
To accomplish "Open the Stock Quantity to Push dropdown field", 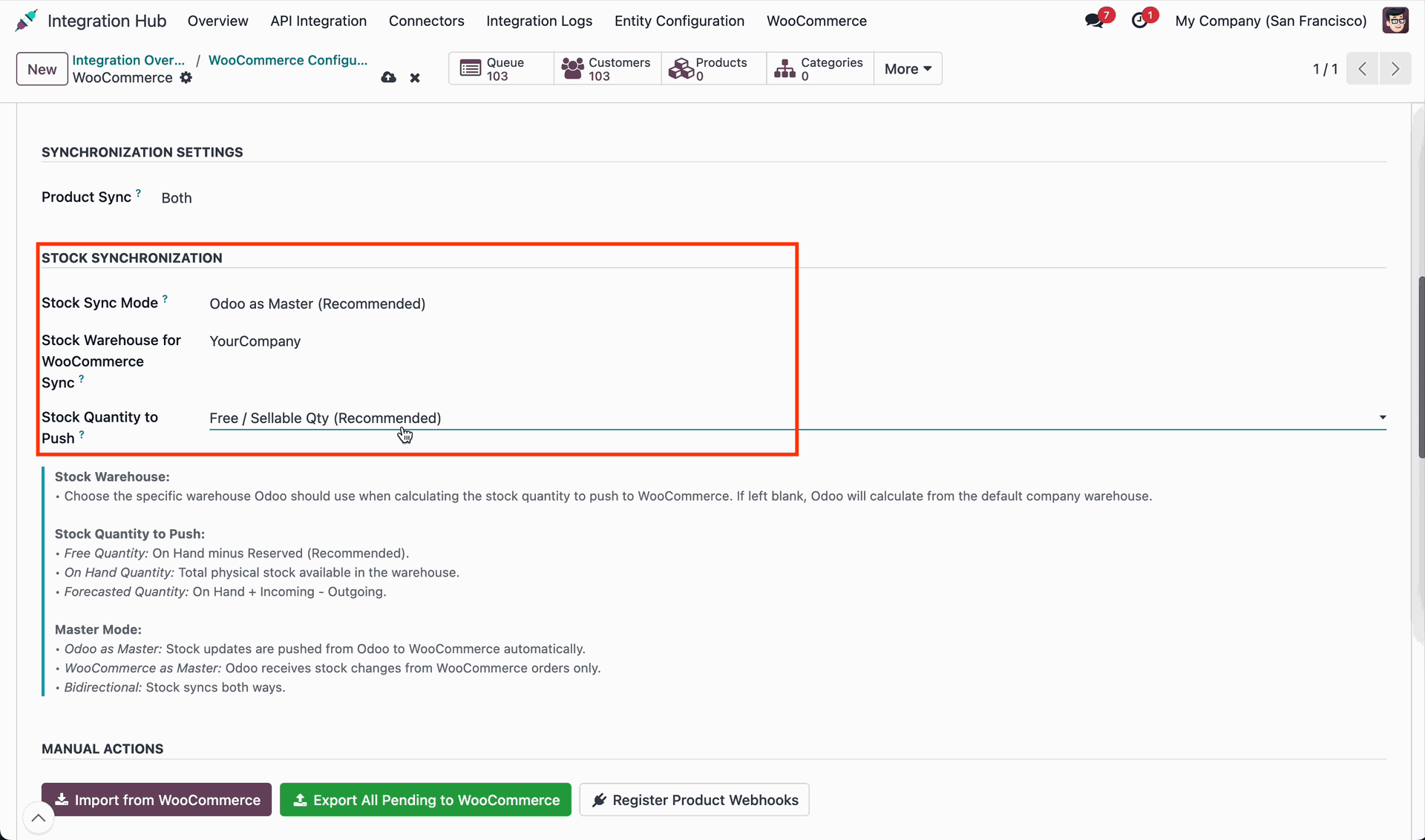I will pos(798,418).
